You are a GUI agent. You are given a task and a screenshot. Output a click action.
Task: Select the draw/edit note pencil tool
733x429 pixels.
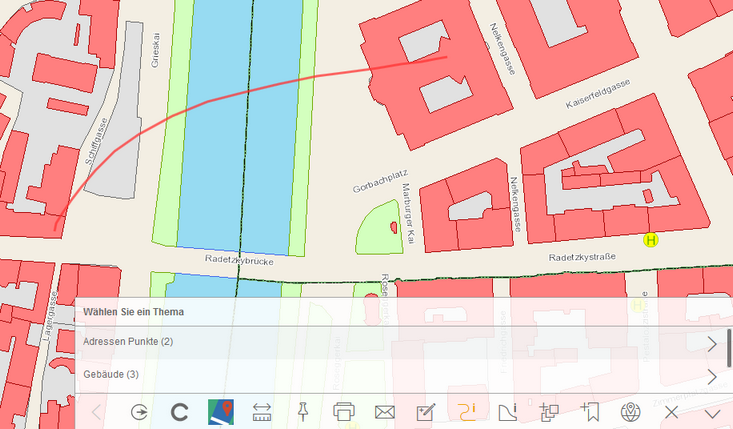click(x=426, y=412)
